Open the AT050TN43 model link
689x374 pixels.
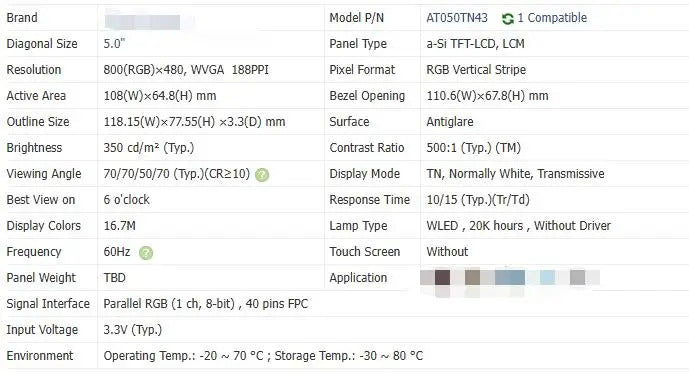457,18
